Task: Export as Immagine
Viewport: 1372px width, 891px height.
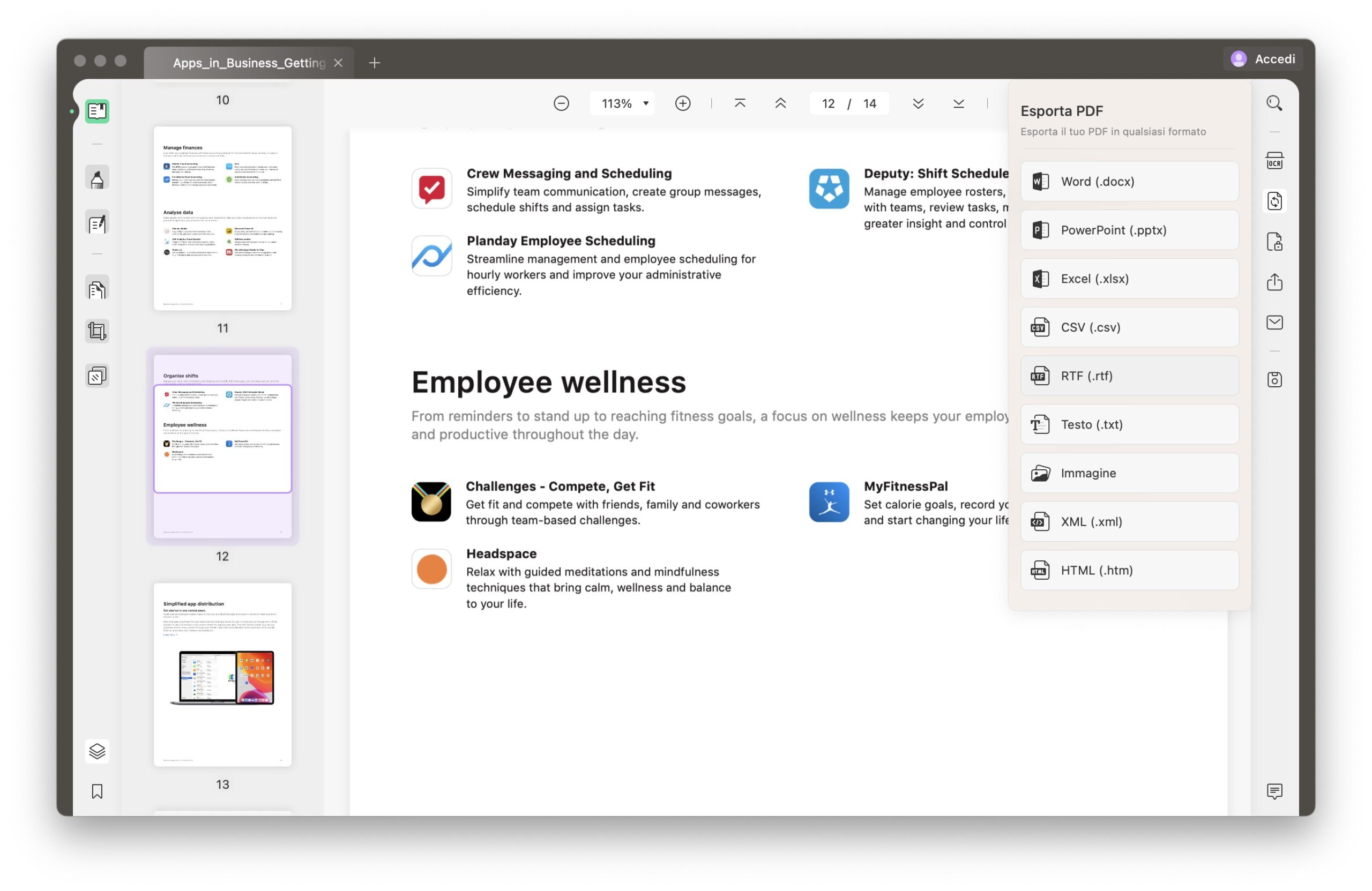Action: [x=1129, y=473]
